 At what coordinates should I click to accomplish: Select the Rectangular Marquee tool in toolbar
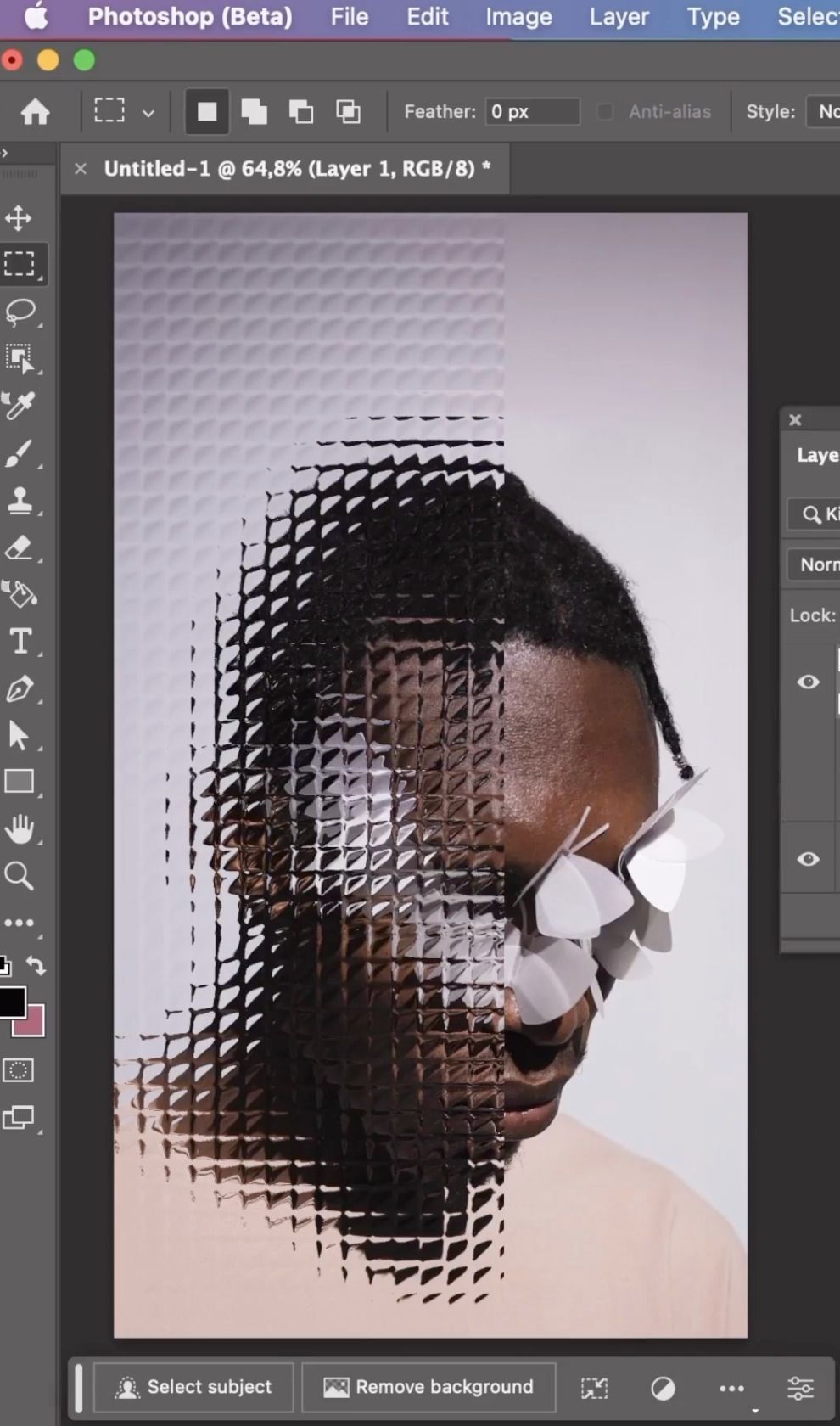point(20,264)
